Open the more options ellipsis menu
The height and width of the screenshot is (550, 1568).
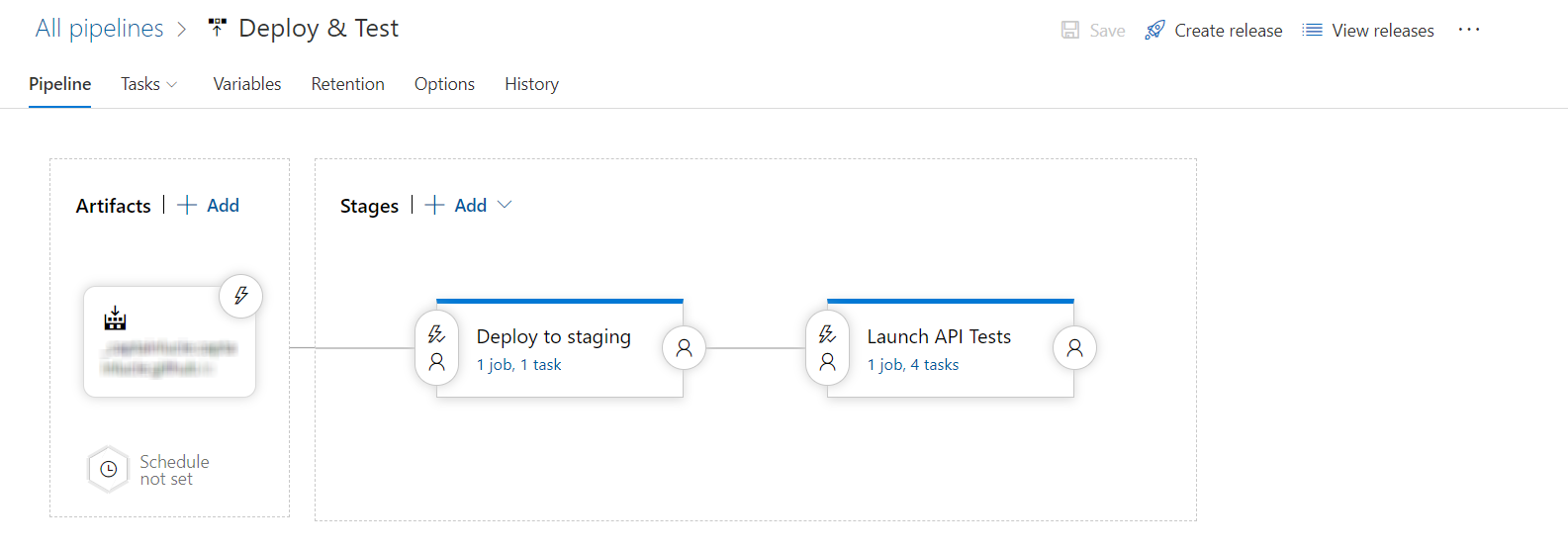1469,30
